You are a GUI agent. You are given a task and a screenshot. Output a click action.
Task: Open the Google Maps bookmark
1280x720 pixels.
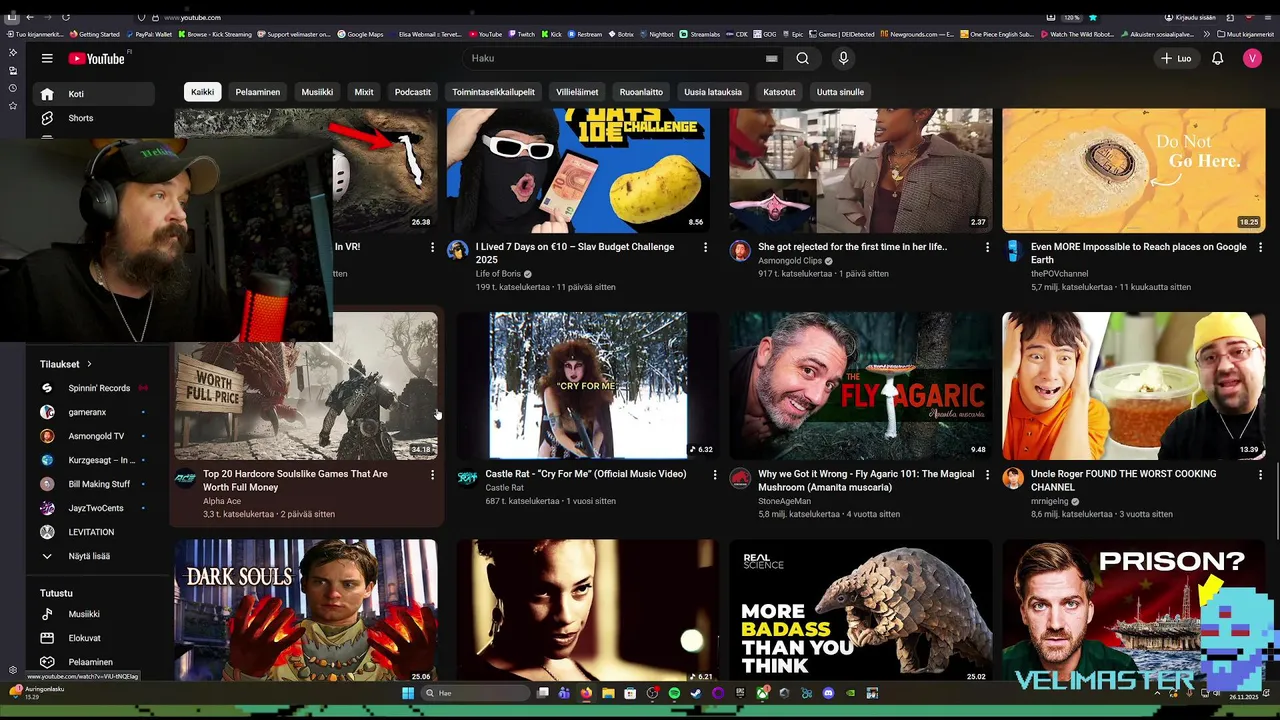(360, 34)
